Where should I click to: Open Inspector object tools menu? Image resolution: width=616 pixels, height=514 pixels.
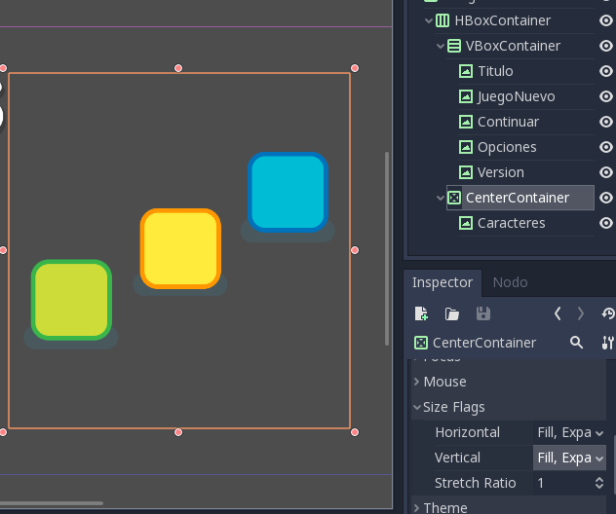pos(607,343)
